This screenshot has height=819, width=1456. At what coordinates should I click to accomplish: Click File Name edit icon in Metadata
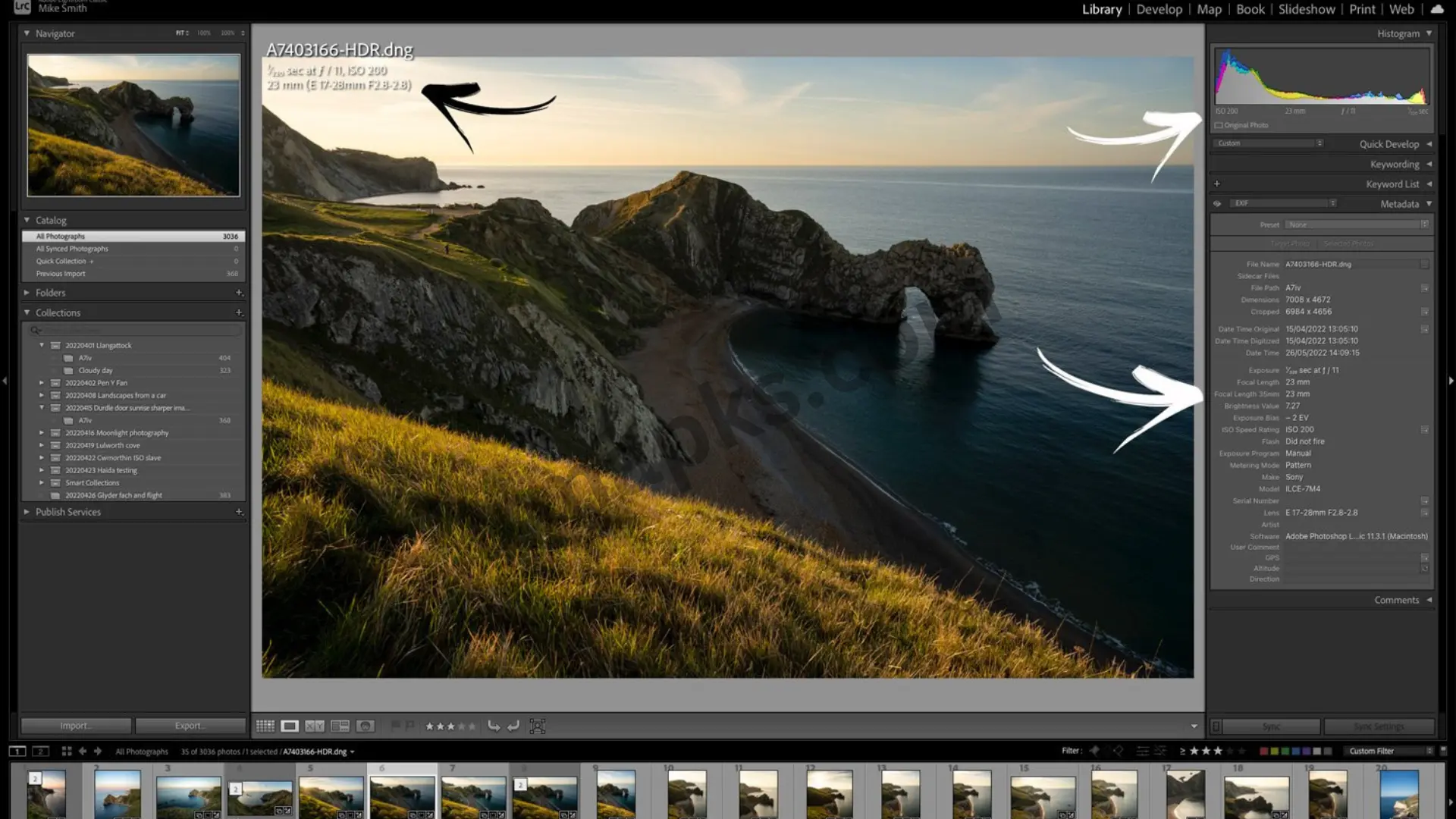click(1424, 265)
